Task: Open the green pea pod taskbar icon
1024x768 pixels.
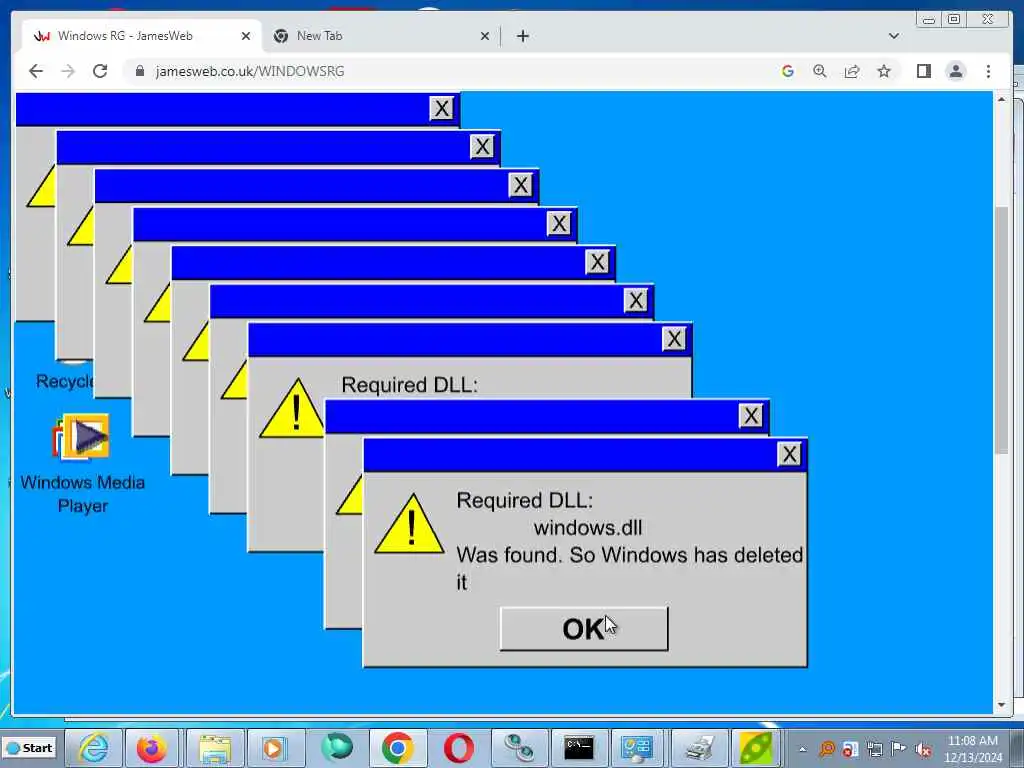Action: point(756,748)
